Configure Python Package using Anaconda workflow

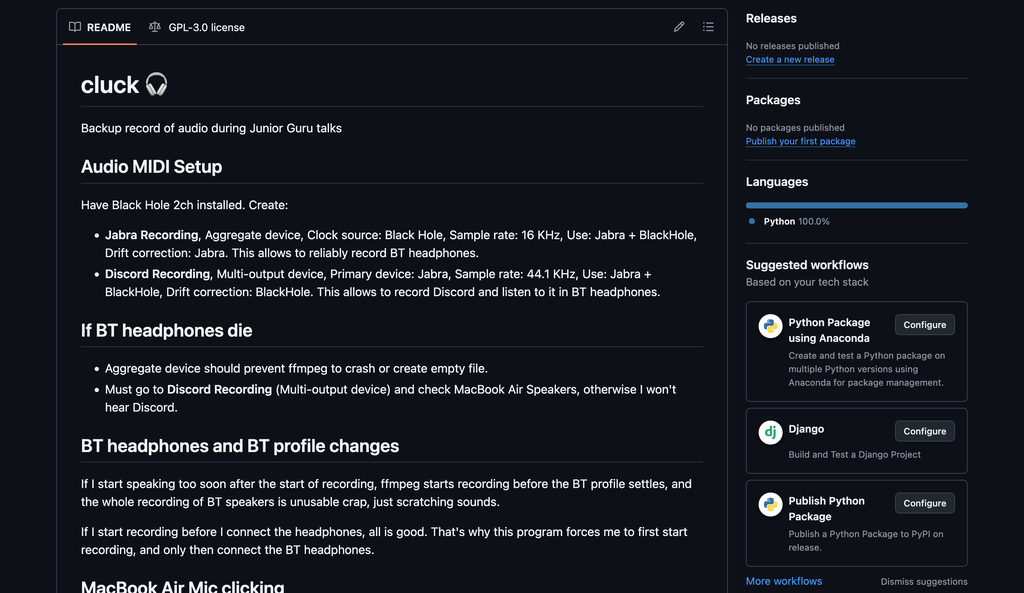coord(924,325)
